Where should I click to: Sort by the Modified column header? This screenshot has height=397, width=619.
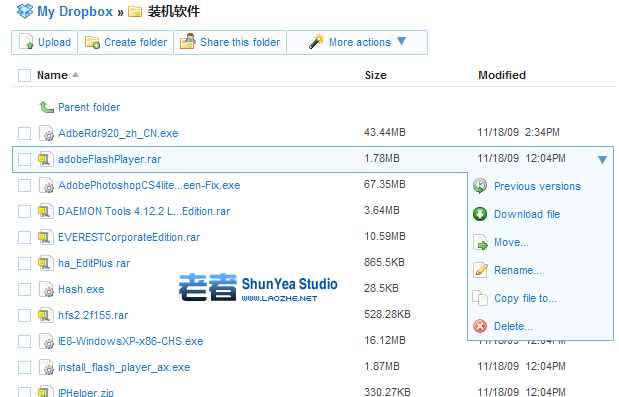(x=502, y=75)
